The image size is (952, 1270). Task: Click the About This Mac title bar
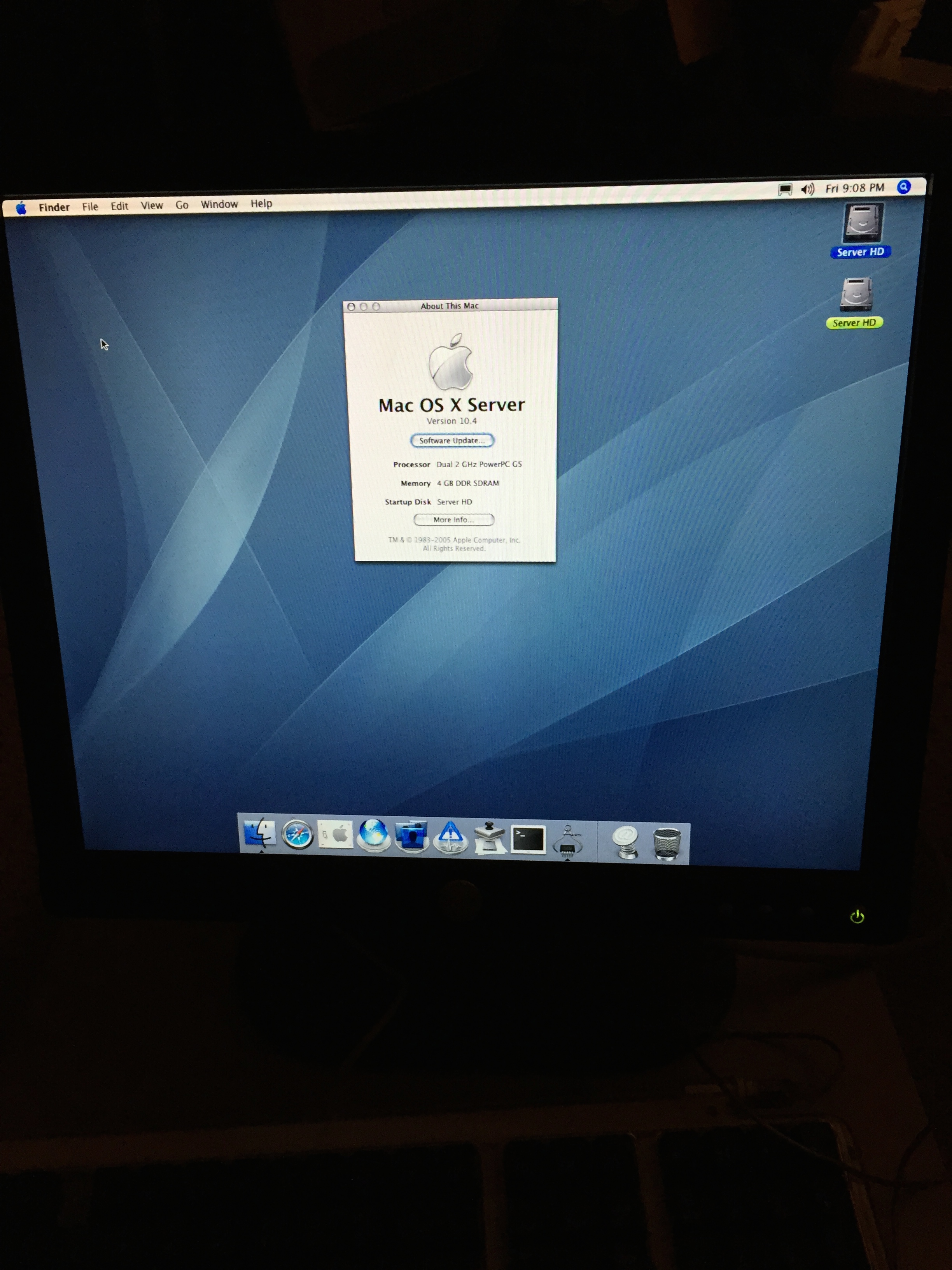(450, 306)
